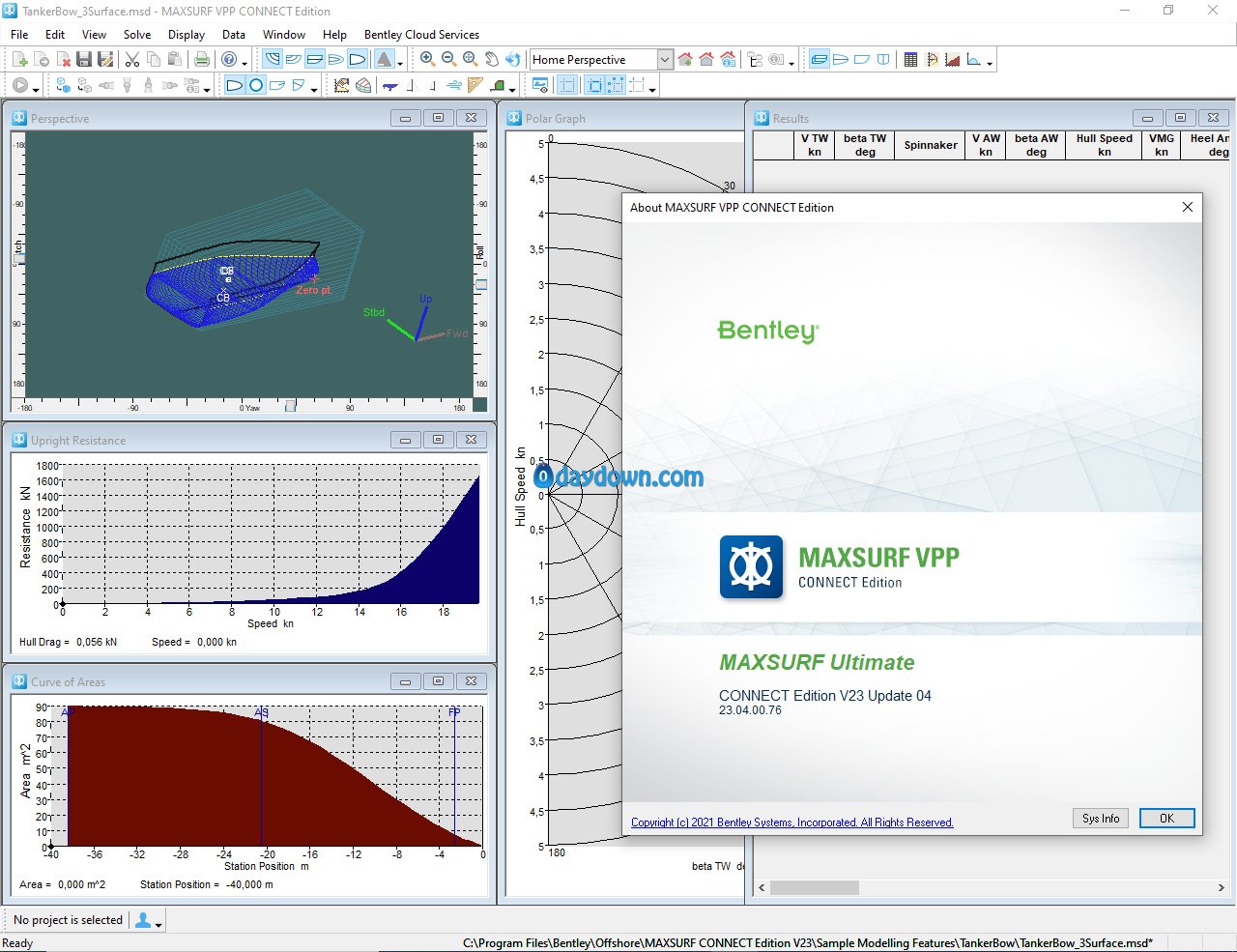Open the red resistance graph icon
Image resolution: width=1237 pixels, height=952 pixels.
tap(953, 59)
